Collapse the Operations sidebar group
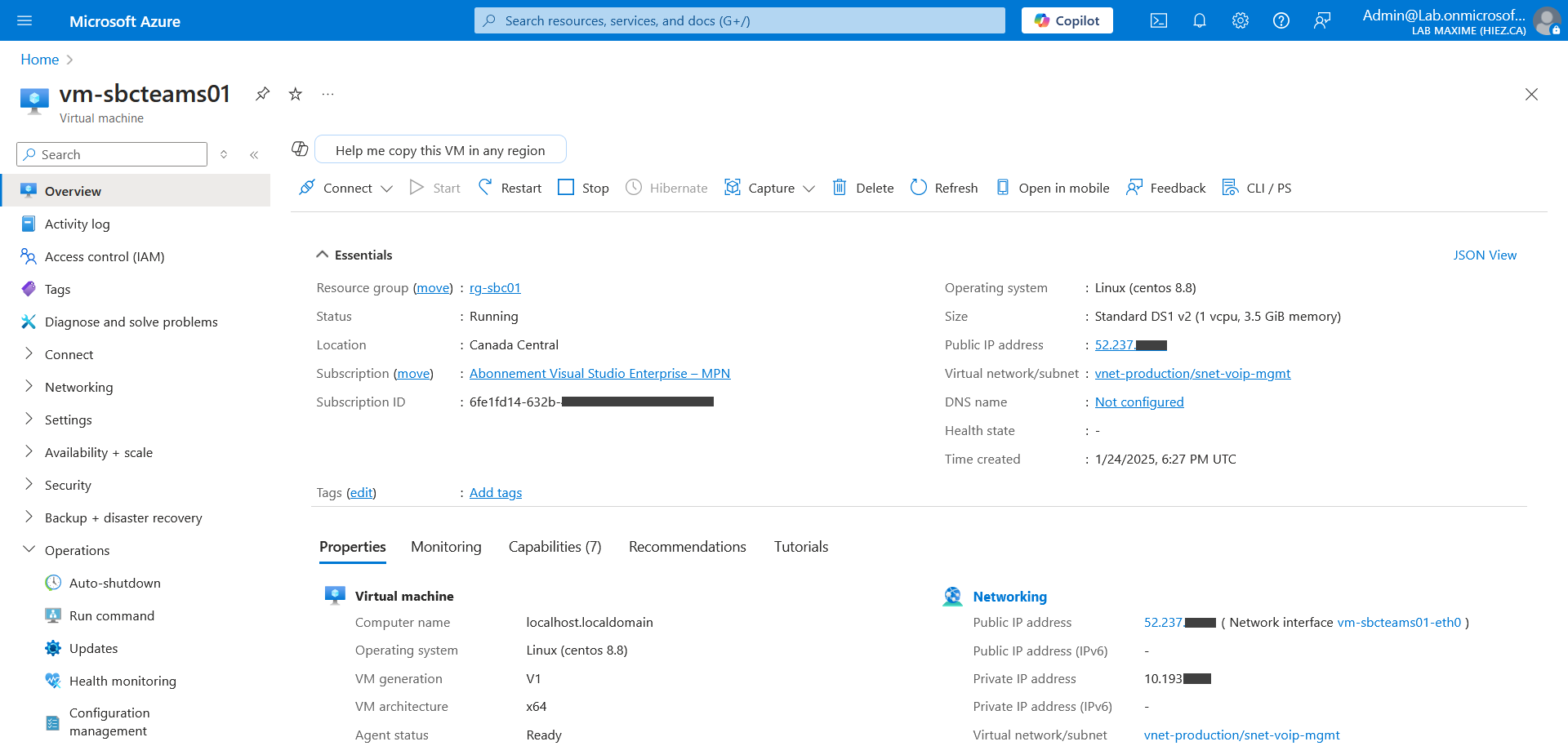The width and height of the screenshot is (1568, 746). (x=29, y=549)
